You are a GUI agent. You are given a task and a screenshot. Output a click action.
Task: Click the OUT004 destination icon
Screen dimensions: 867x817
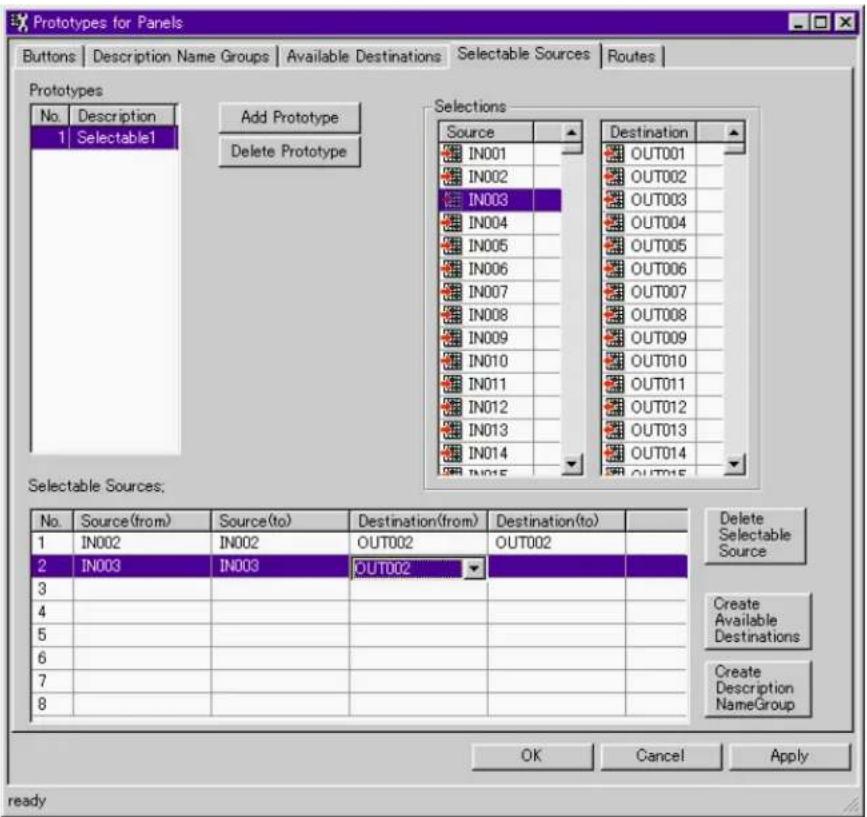614,223
